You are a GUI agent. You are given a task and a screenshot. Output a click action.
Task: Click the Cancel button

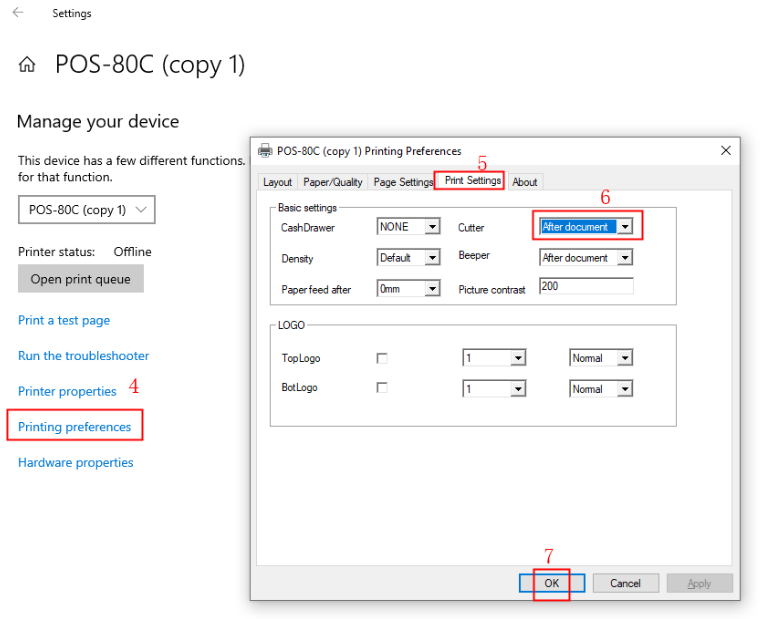(x=626, y=583)
